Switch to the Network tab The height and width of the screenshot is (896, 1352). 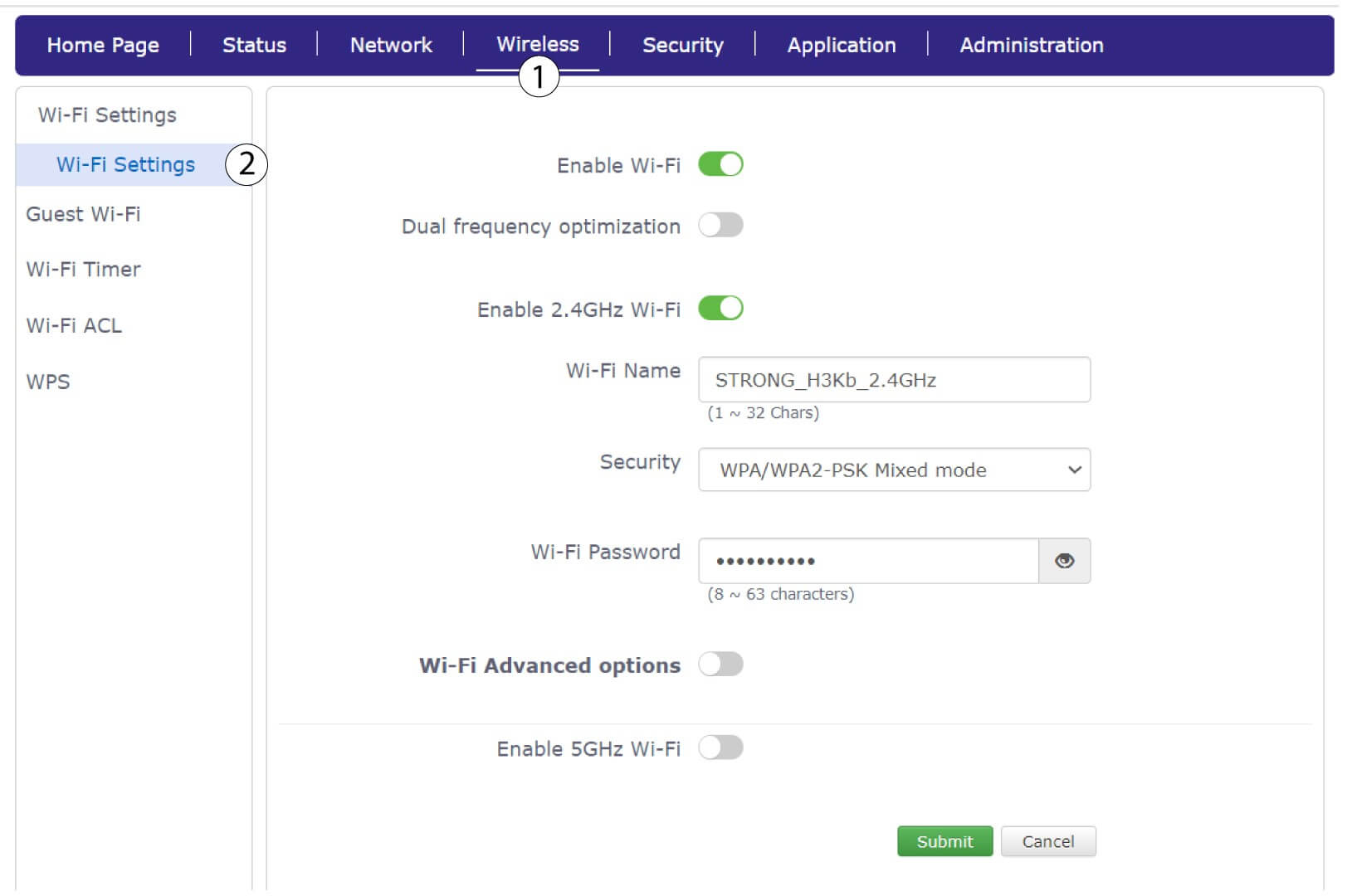(391, 45)
